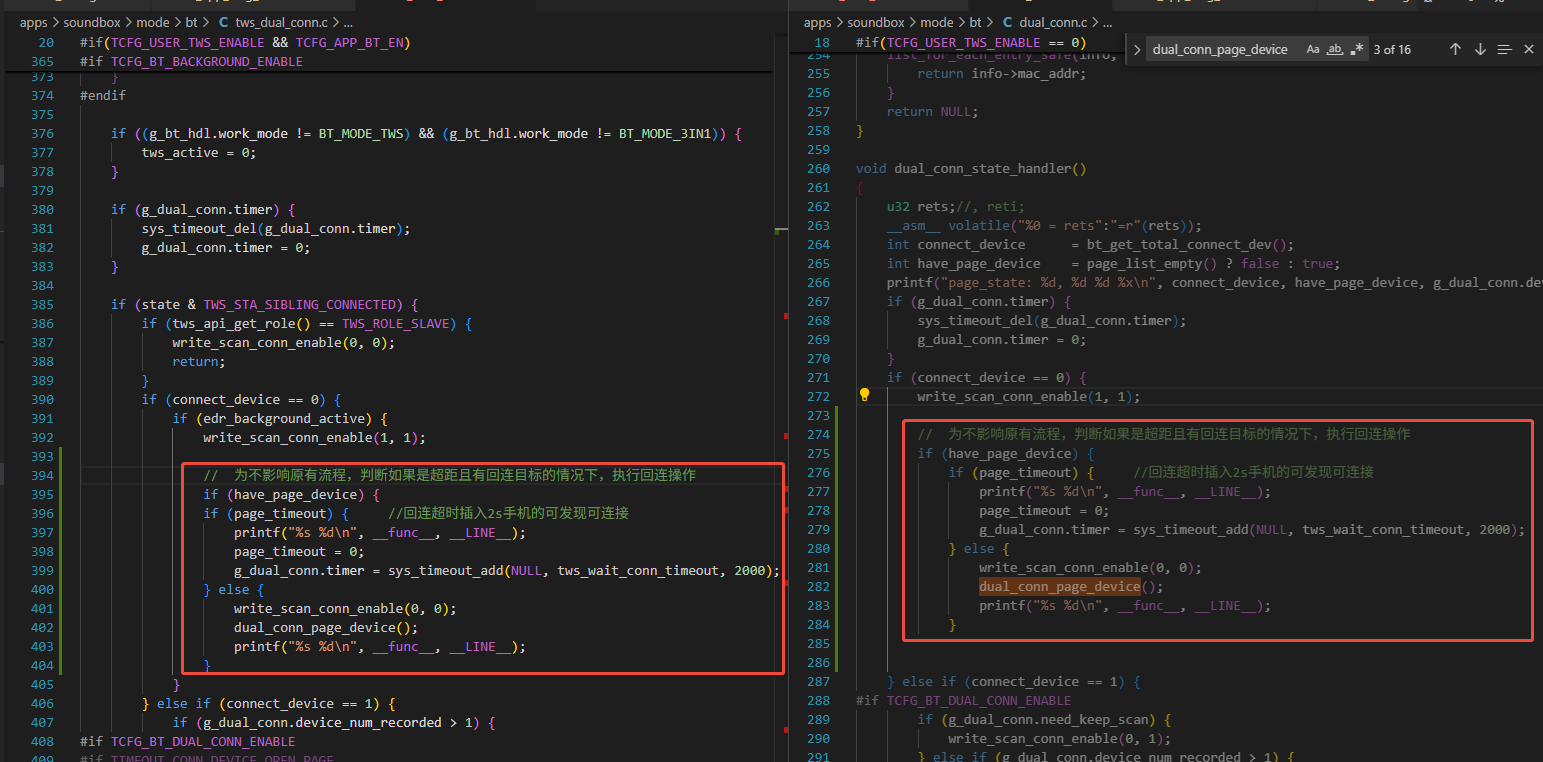The image size is (1543, 762).
Task: Click the lightbulb code action on line 272
Action: click(x=865, y=396)
